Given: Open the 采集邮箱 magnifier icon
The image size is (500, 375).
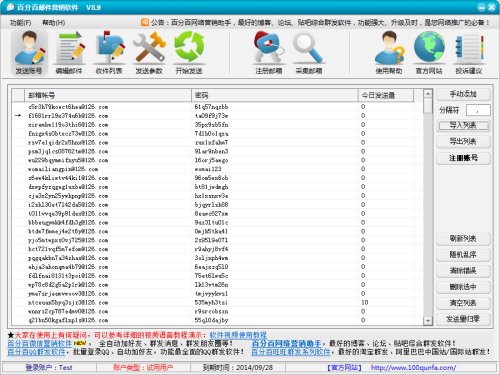Looking at the screenshot, I should [309, 53].
